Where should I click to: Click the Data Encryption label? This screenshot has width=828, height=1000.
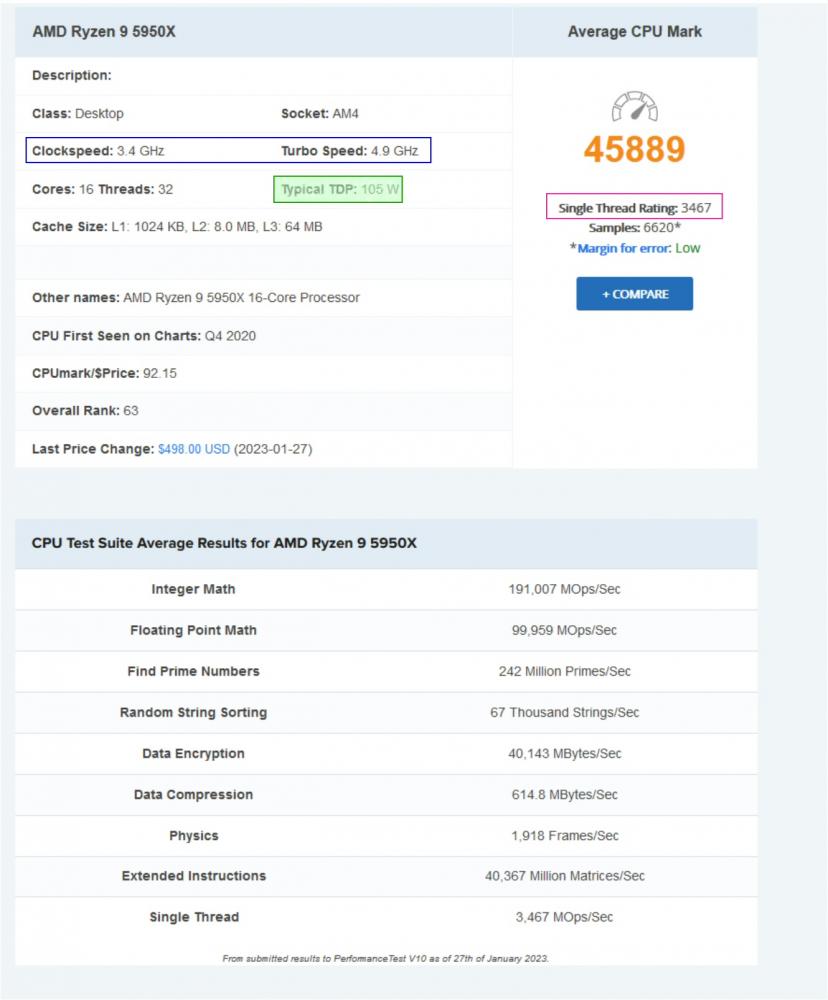click(193, 754)
